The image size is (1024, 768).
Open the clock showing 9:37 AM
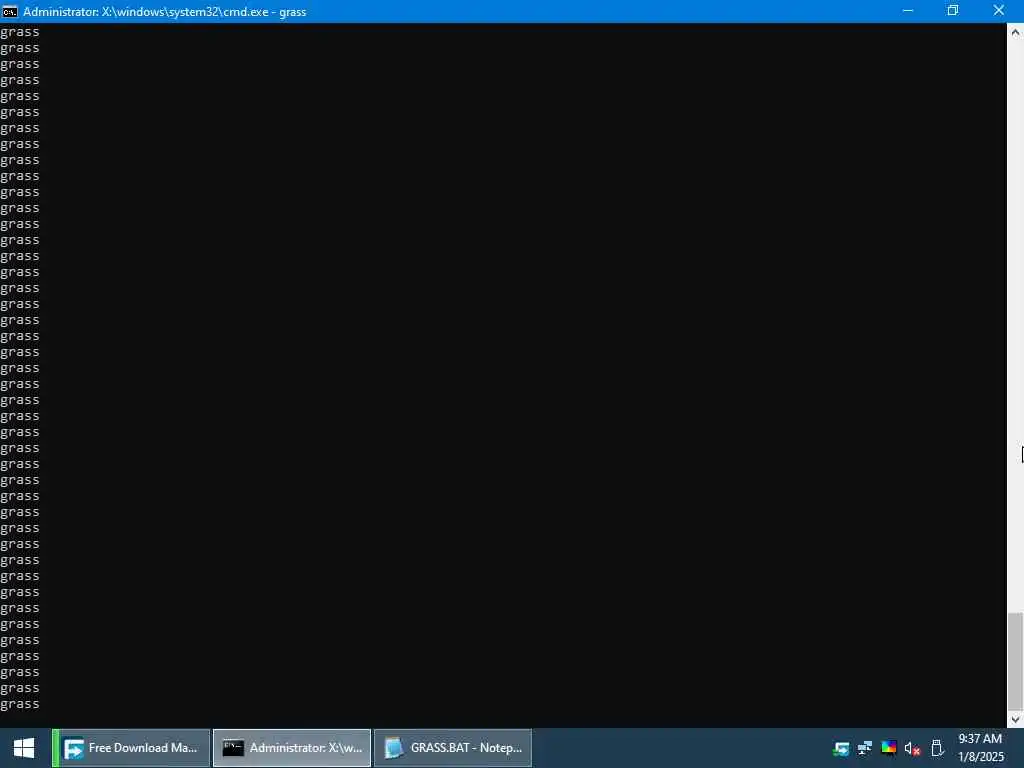point(980,739)
